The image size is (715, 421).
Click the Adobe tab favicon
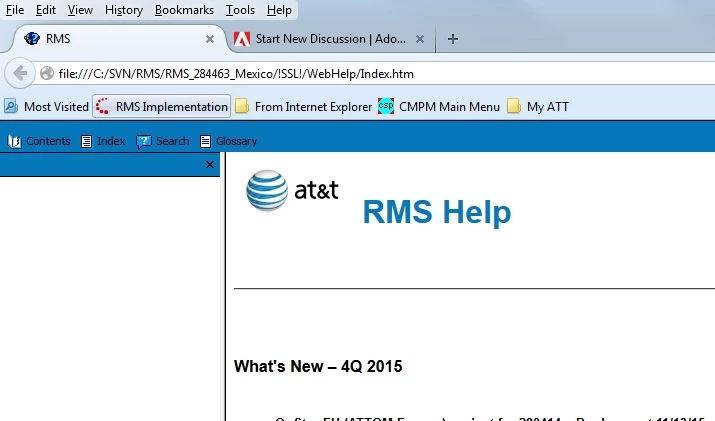242,39
